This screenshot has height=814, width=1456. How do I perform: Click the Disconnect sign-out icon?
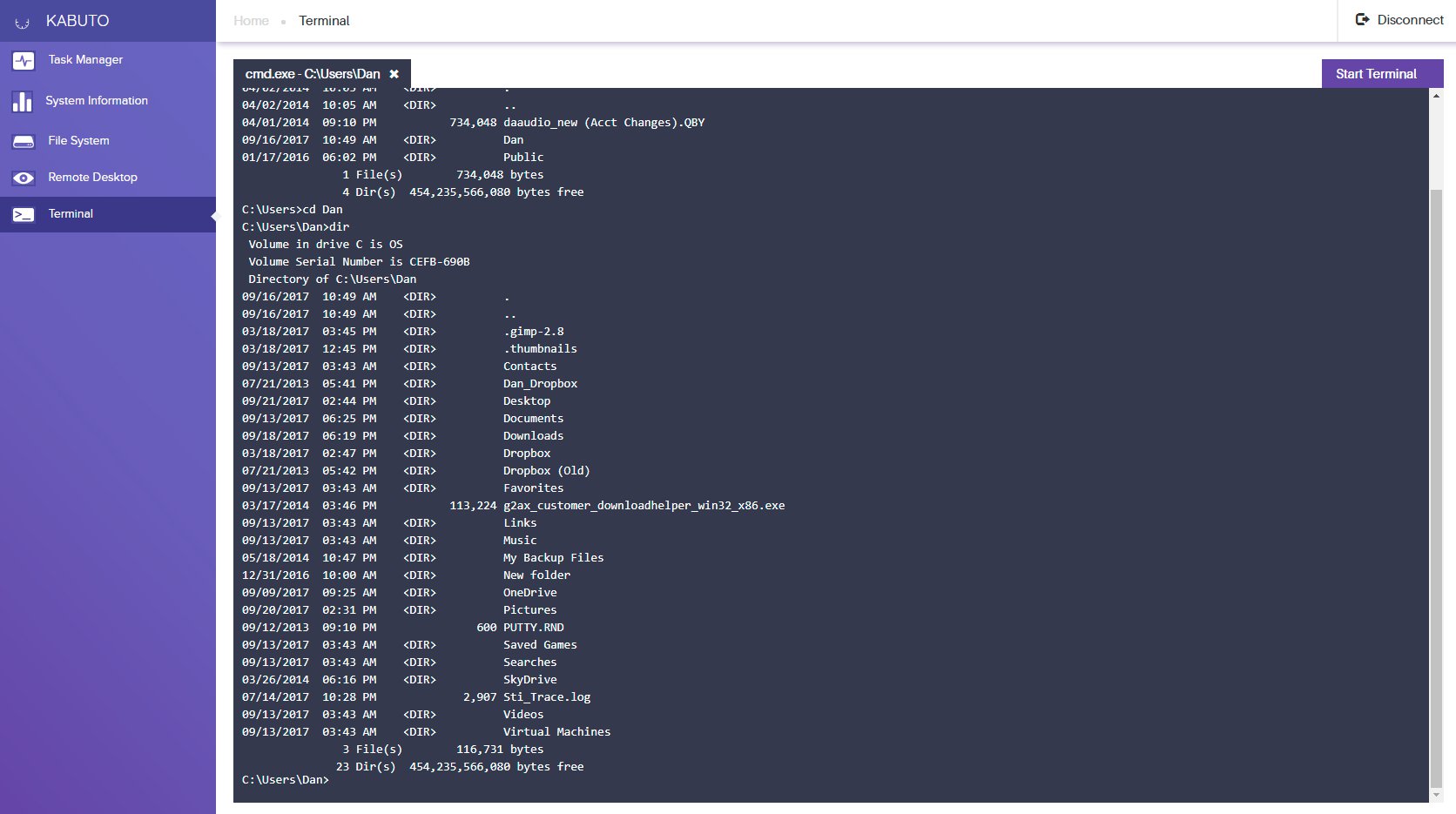pos(1363,19)
